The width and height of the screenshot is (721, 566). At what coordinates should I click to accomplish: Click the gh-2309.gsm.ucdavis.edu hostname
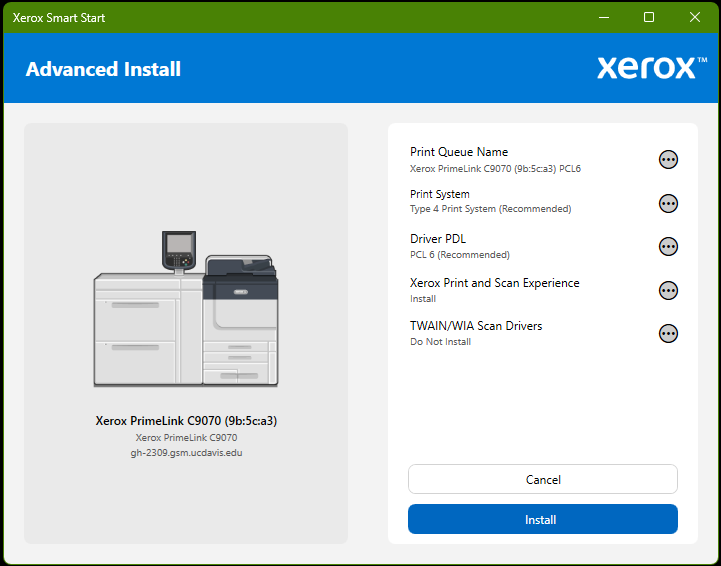pos(186,453)
